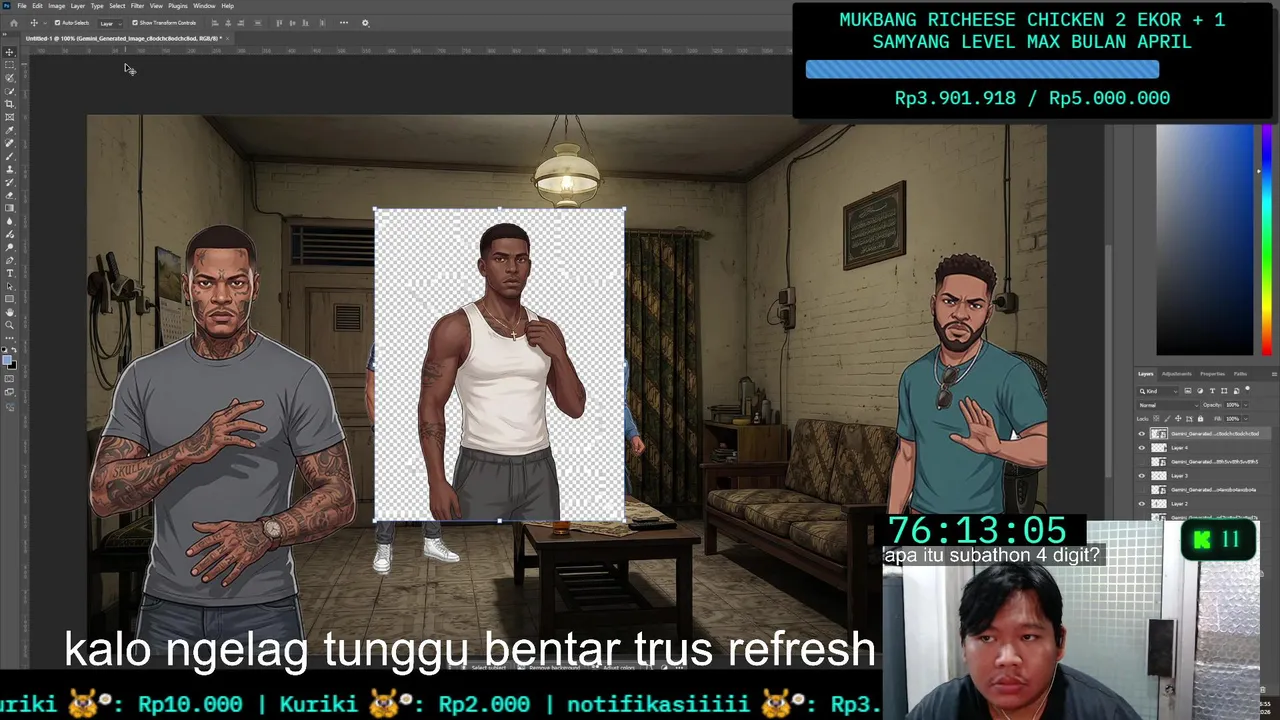Open the Normal blend mode dropdown
Screen dimensions: 1280x720
click(x=1168, y=405)
